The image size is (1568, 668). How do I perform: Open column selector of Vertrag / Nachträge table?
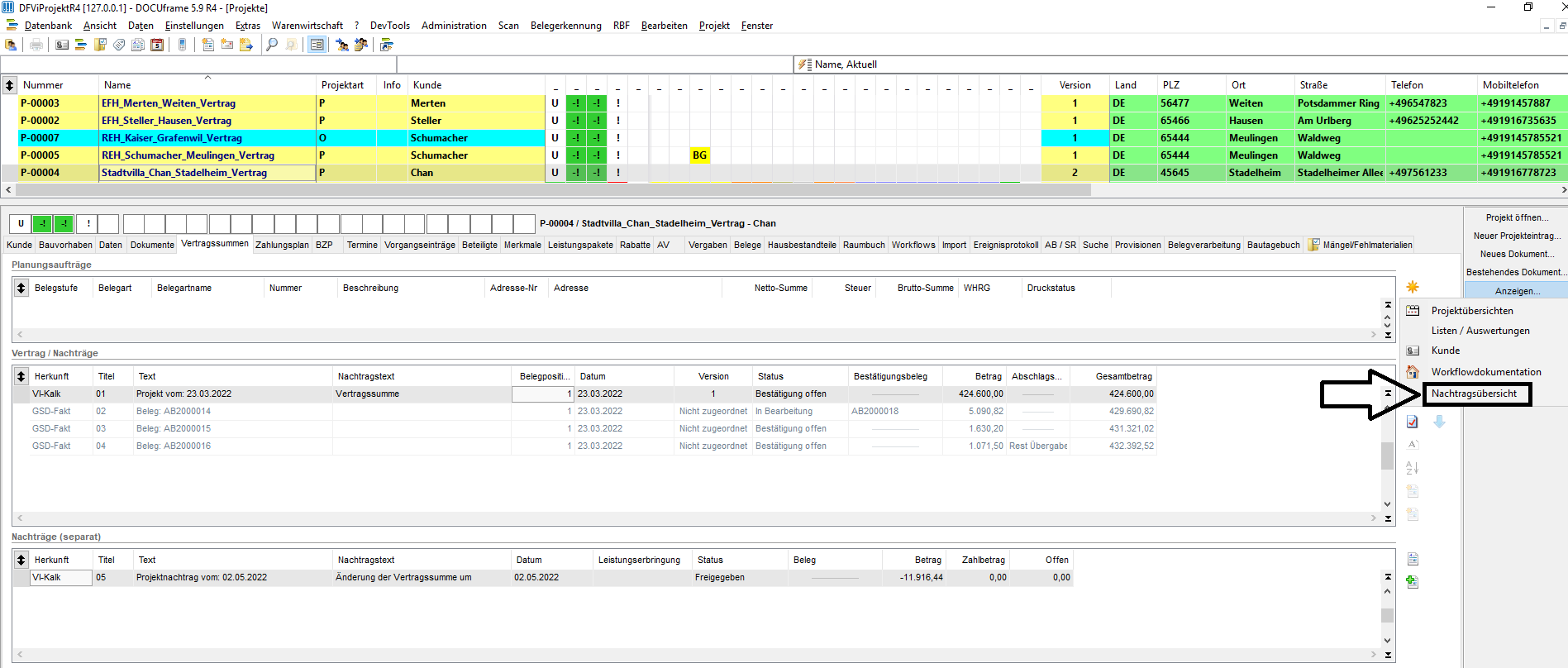pos(21,376)
